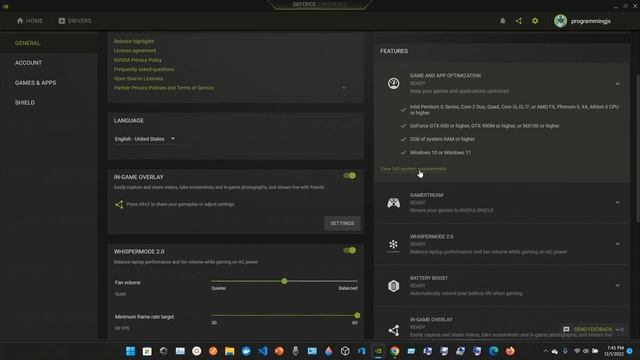Click the Game and App Optimization gauge icon
Image resolution: width=640 pixels, height=360 pixels.
coord(393,83)
